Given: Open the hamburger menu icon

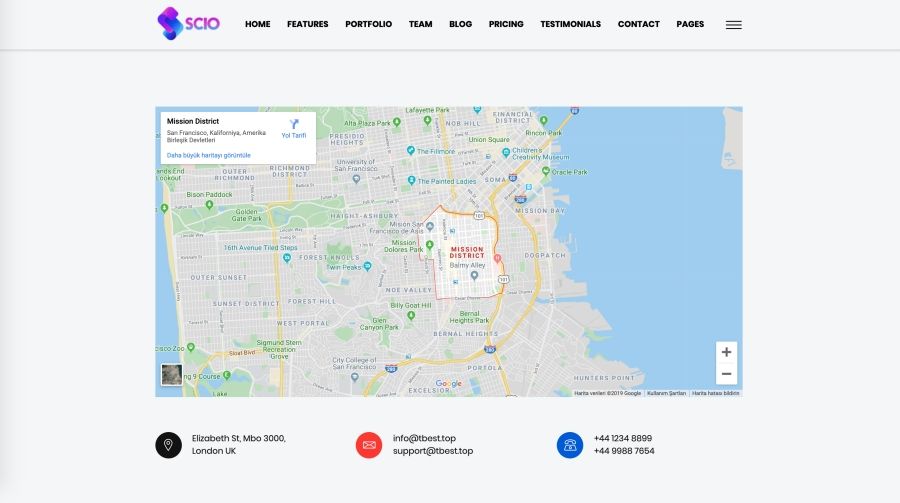Looking at the screenshot, I should coord(734,25).
